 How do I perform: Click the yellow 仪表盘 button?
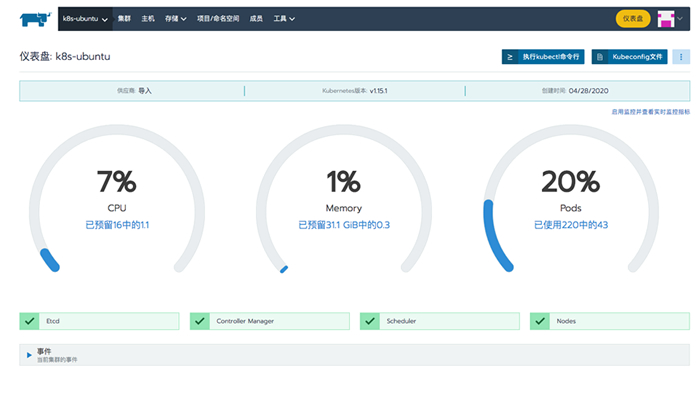633,19
